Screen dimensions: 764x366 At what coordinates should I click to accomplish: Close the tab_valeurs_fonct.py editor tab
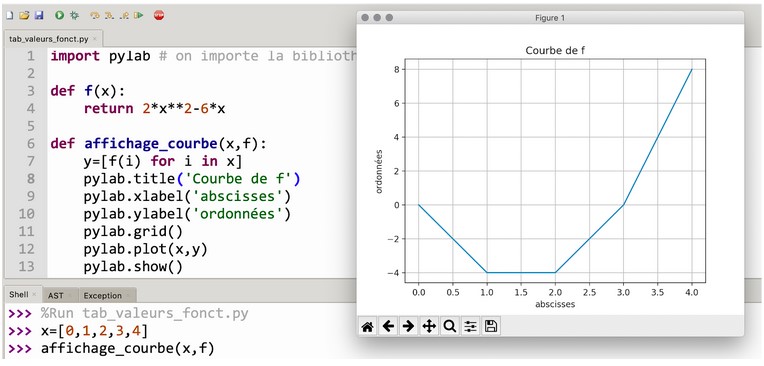click(95, 39)
